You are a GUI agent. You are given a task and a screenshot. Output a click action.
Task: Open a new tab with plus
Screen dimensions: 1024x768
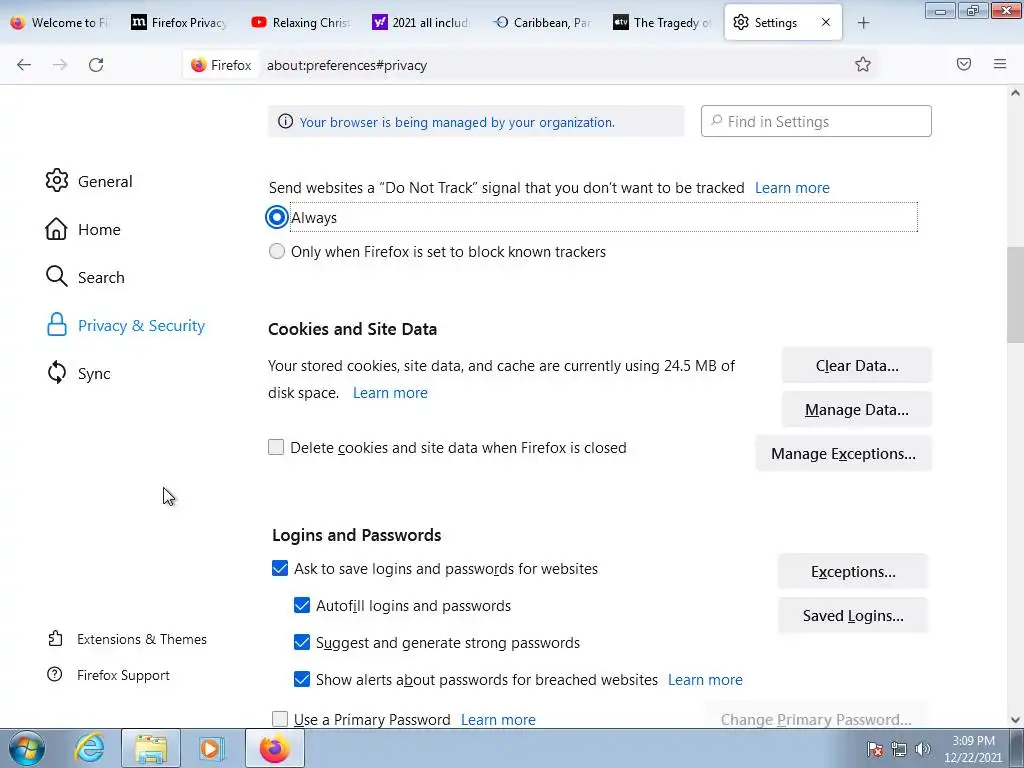[863, 23]
